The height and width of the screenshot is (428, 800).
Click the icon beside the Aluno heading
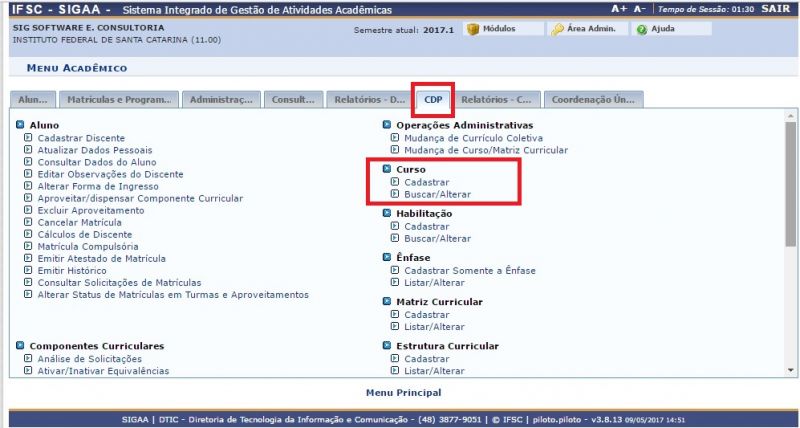point(21,125)
